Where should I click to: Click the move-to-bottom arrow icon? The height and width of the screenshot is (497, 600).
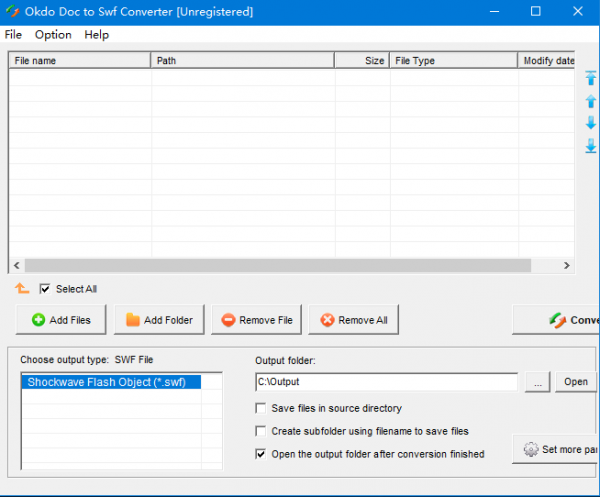coord(590,146)
